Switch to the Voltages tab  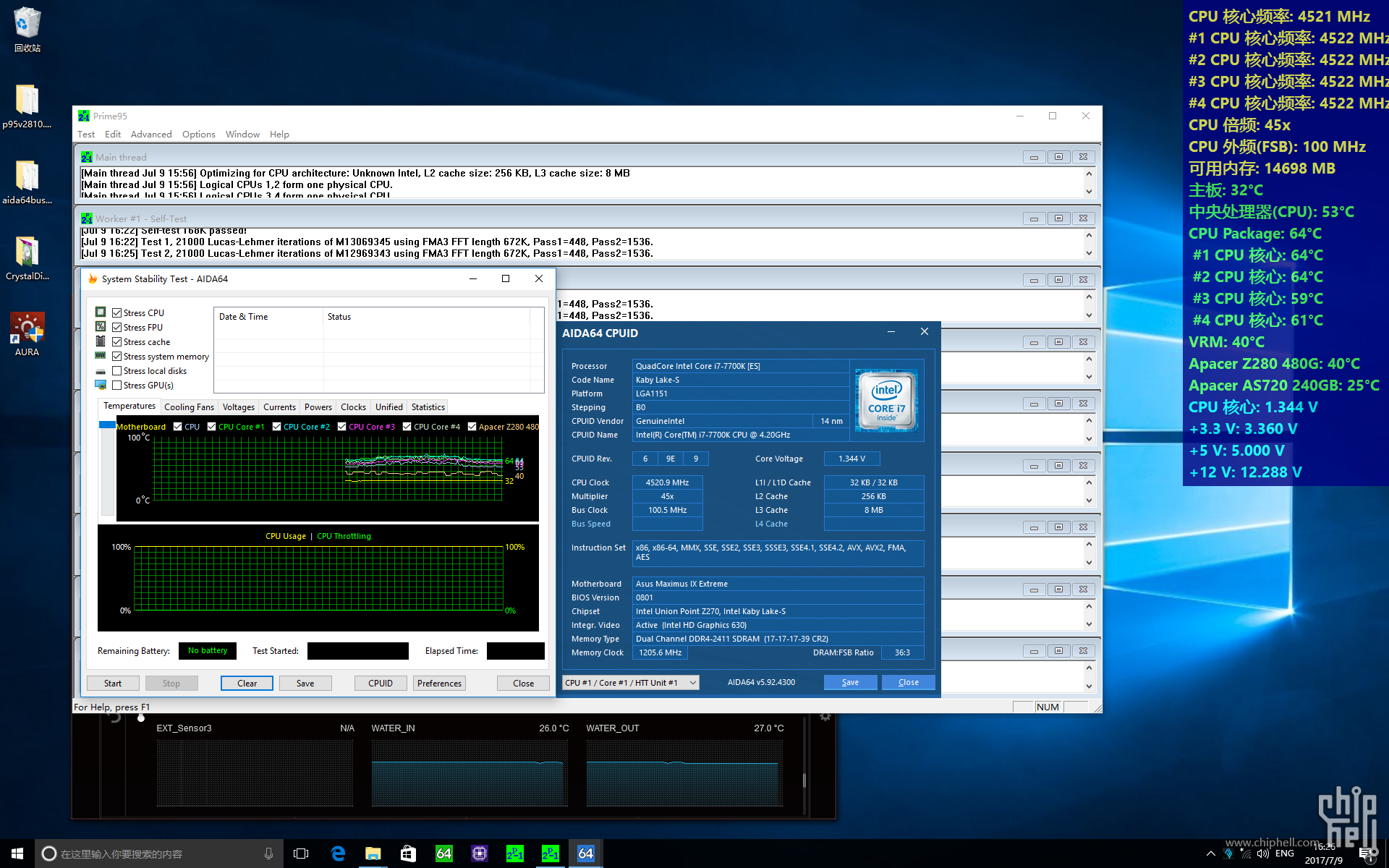pyautogui.click(x=239, y=407)
